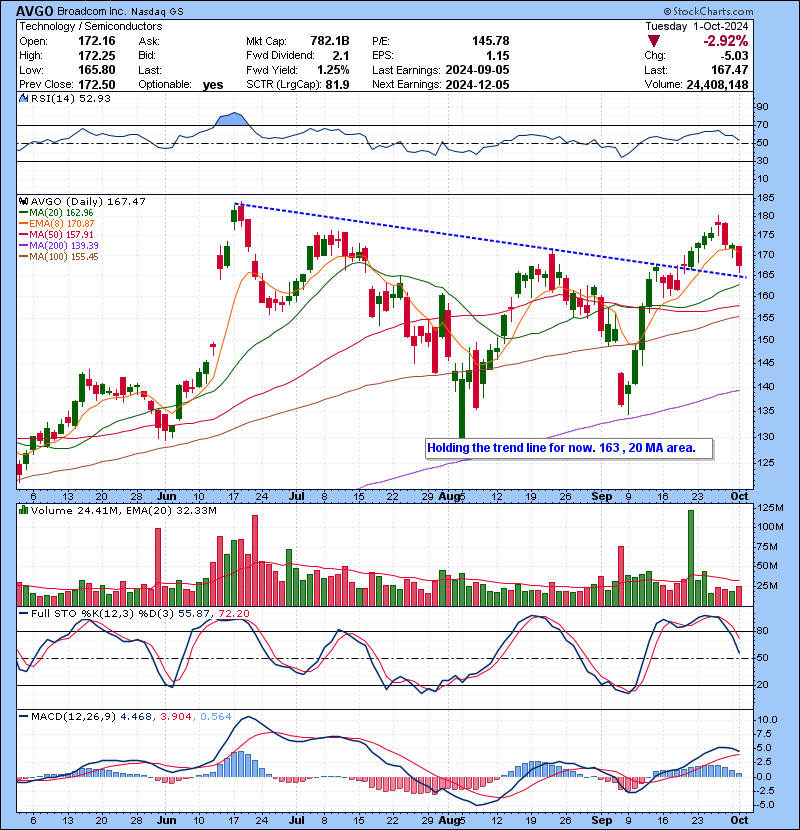This screenshot has width=800, height=830.
Task: Click the Optionable value yes
Action: 213,85
